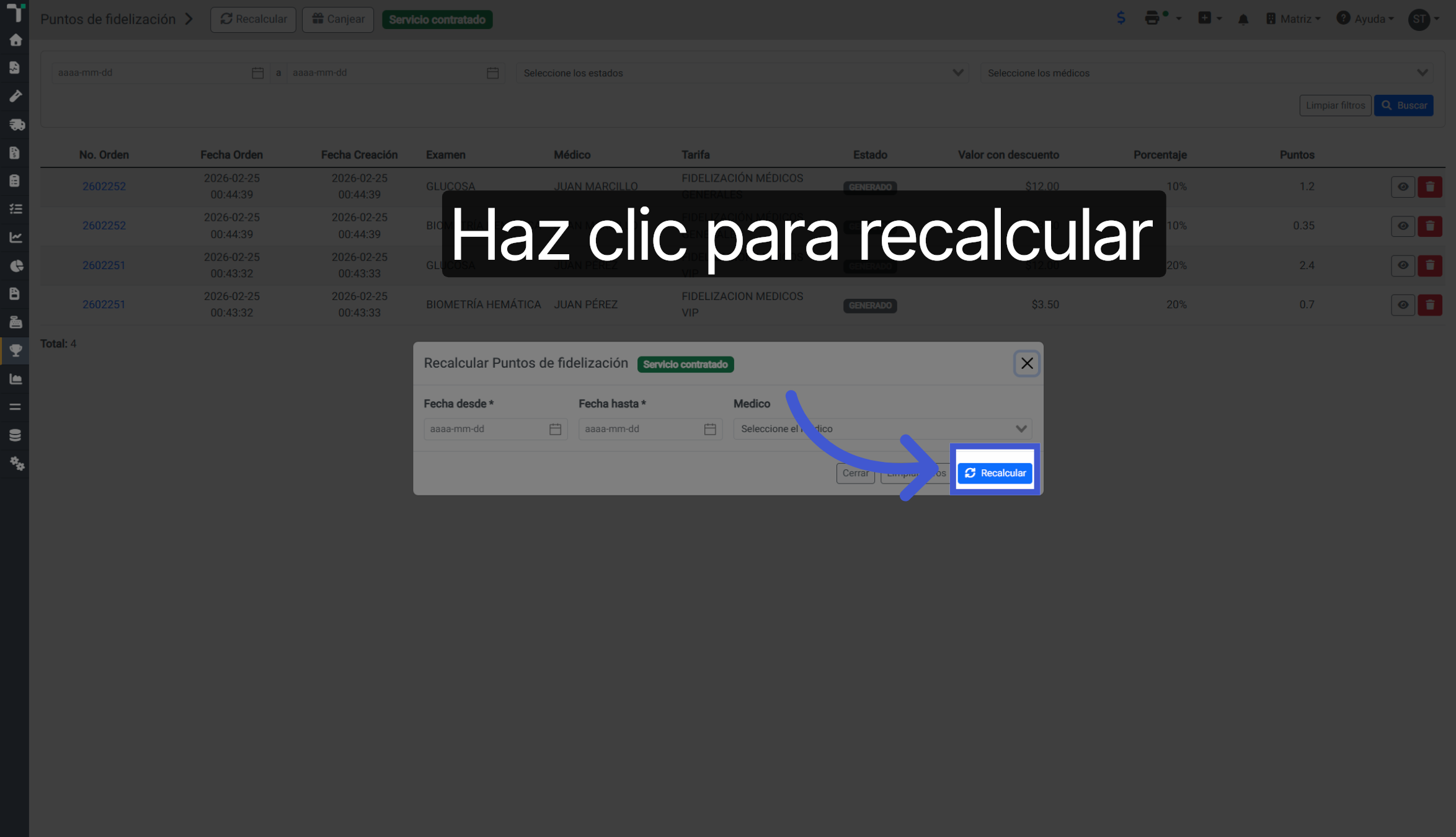The width and height of the screenshot is (1456, 837).
Task: Click the blue Recalcular button in dialog
Action: pos(995,473)
